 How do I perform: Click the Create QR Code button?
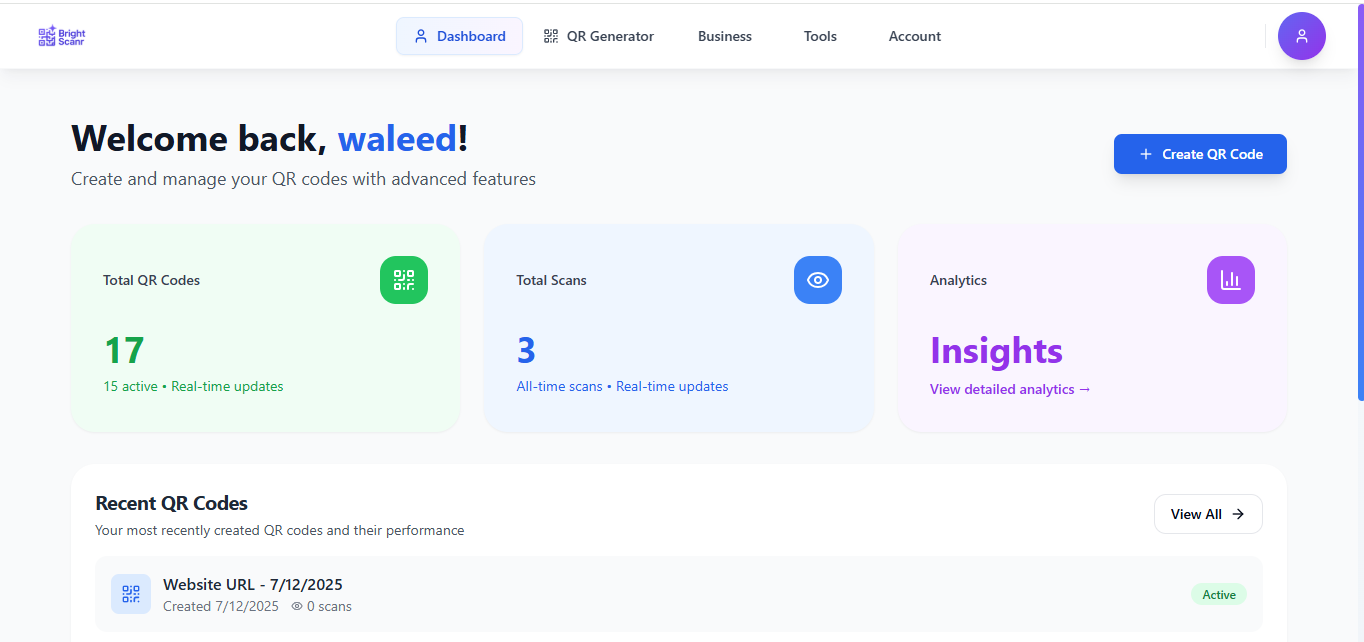[1200, 154]
